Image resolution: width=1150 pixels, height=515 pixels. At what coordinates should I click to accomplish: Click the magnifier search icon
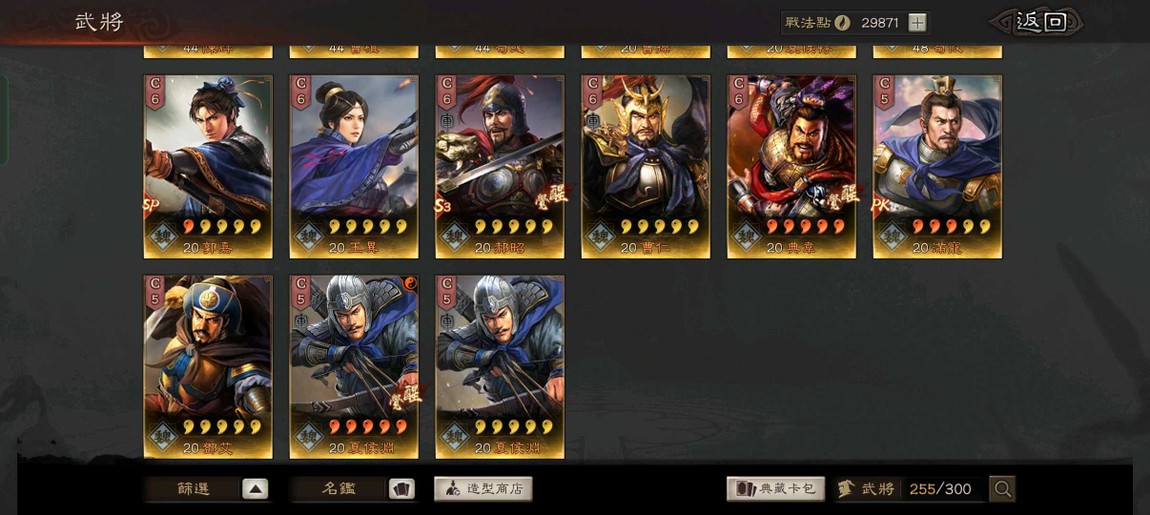[x=1002, y=489]
